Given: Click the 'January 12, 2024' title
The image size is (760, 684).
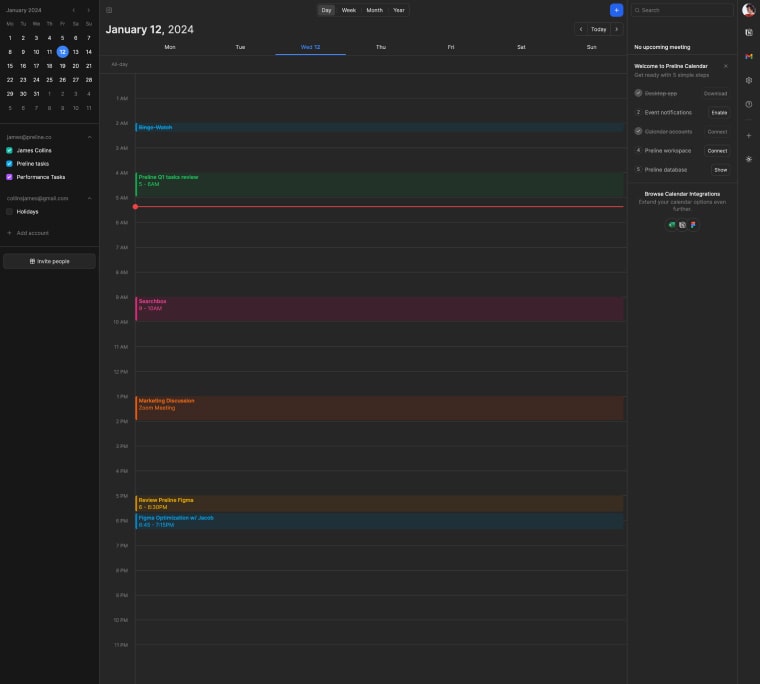Looking at the screenshot, I should click(x=149, y=30).
